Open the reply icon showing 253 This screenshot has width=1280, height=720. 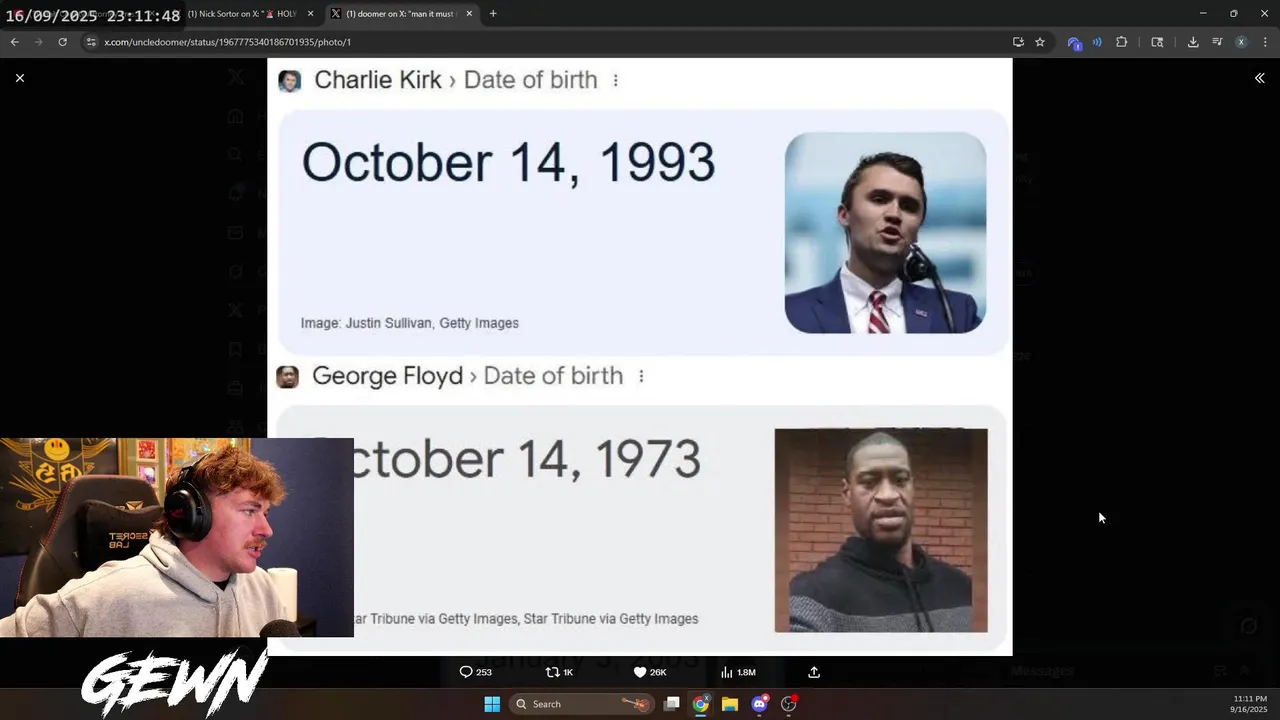pos(475,672)
